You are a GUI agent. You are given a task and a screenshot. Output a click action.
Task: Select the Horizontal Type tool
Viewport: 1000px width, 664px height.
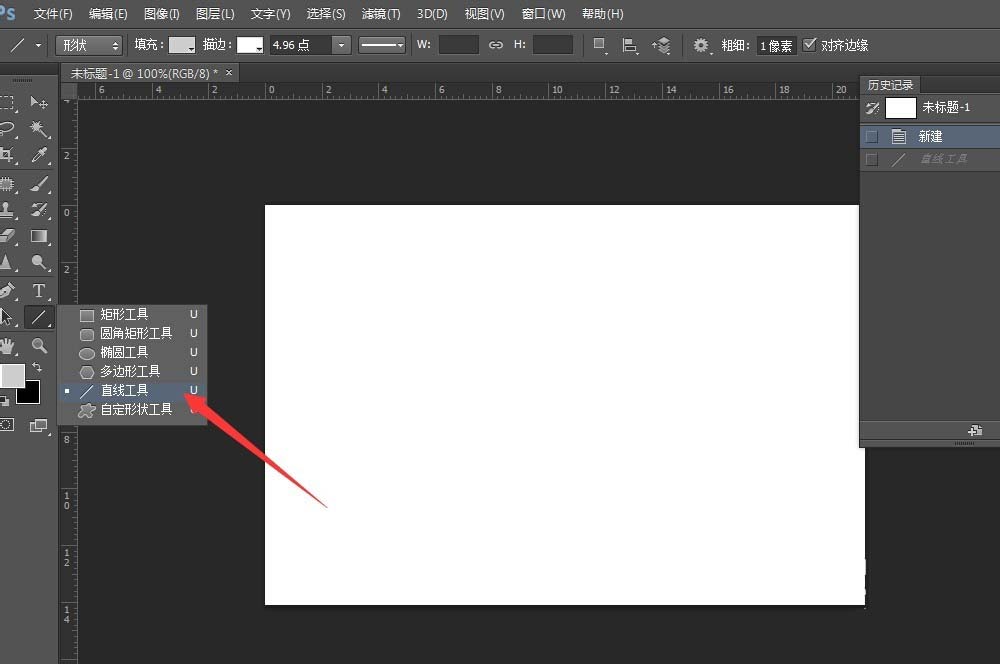39,290
